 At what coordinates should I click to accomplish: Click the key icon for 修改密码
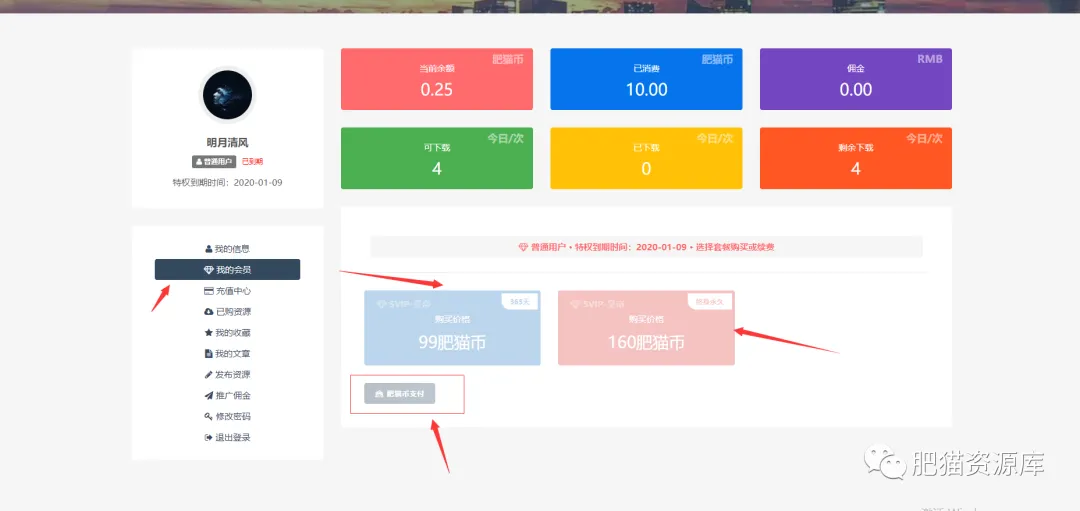point(209,417)
